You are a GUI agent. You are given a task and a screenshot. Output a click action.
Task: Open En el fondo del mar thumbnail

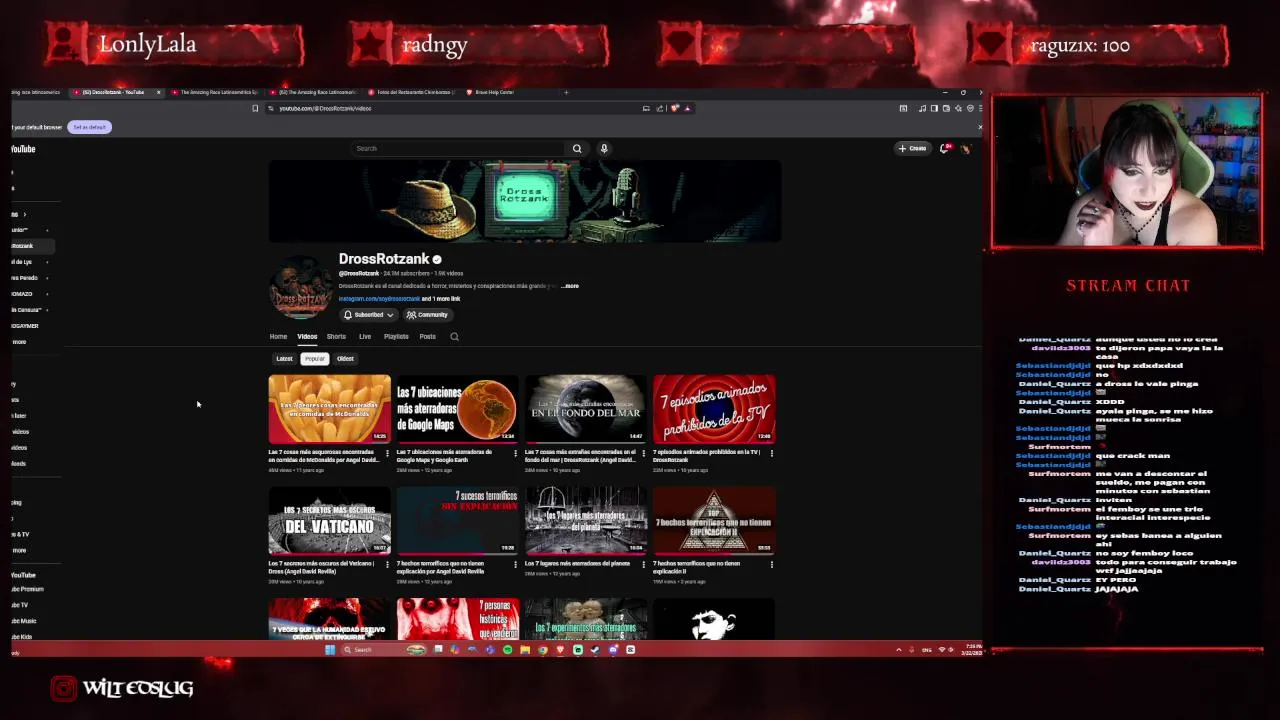coord(585,408)
